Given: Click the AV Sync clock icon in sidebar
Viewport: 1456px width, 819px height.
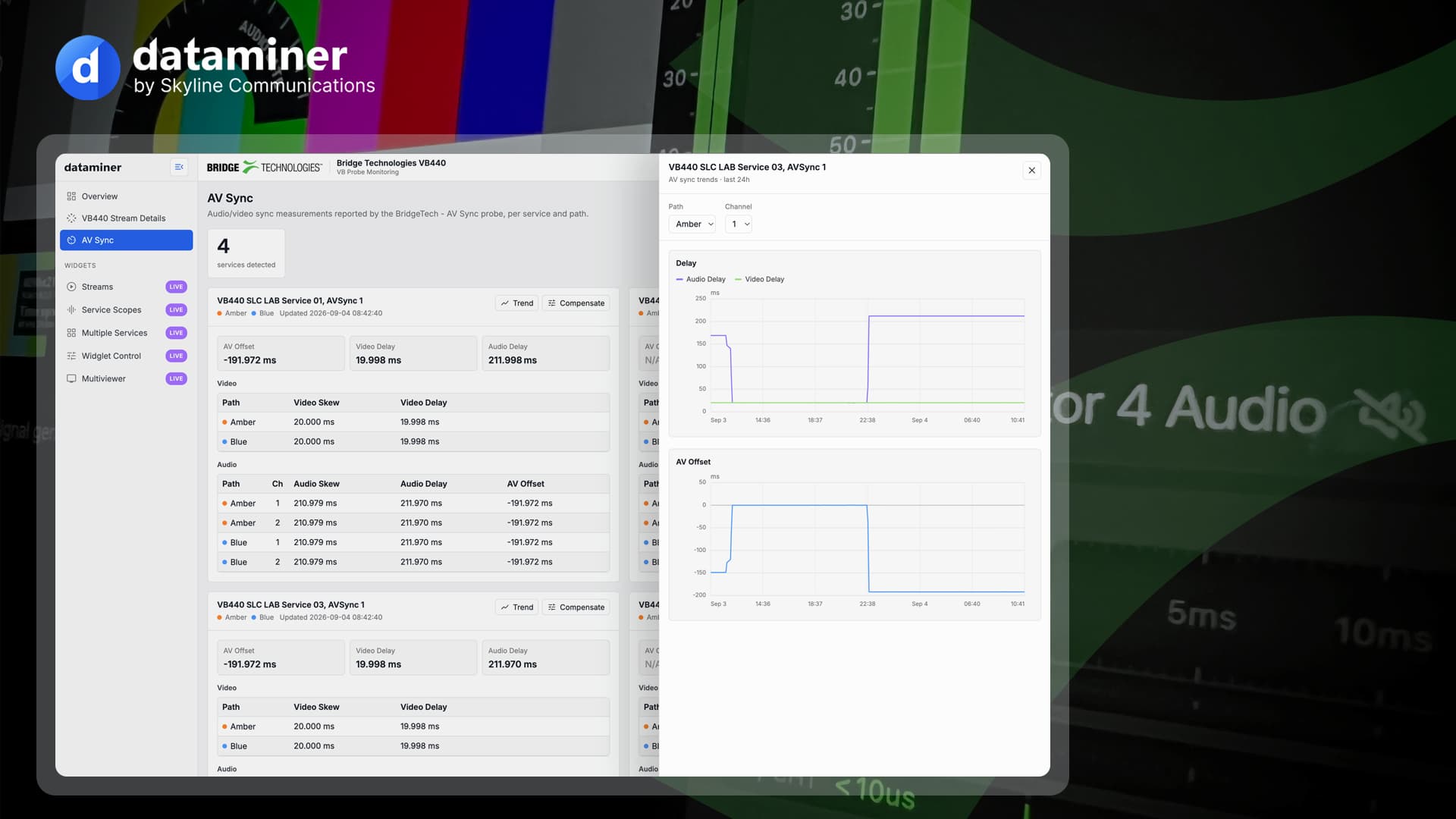Looking at the screenshot, I should tap(71, 240).
